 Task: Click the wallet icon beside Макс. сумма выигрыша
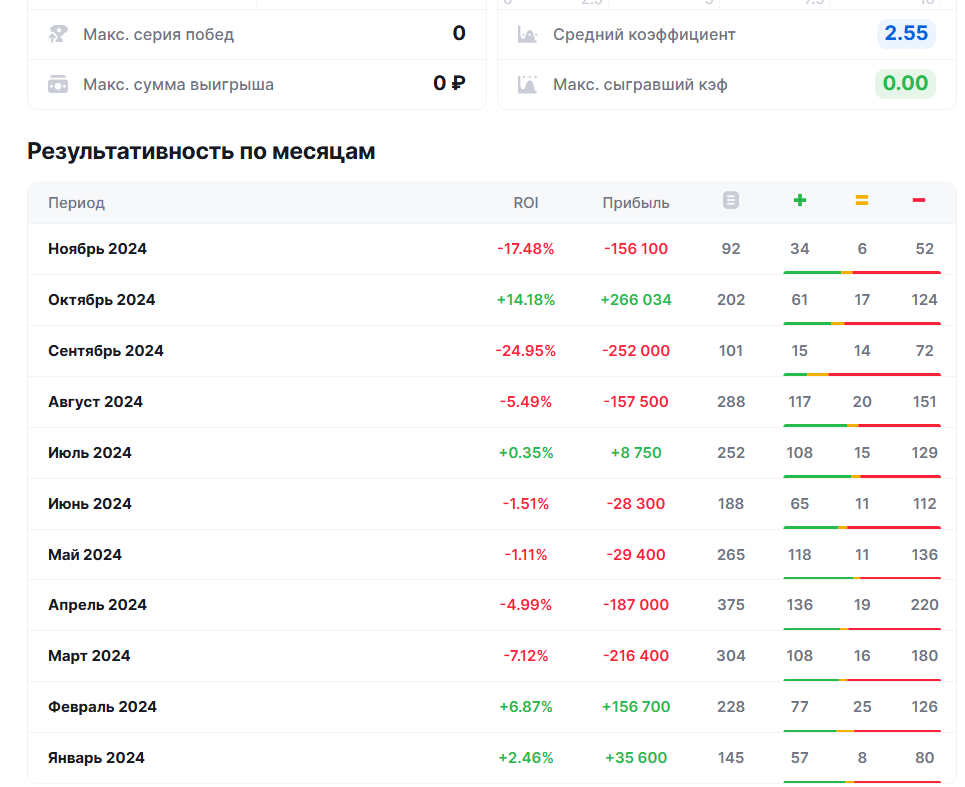(x=58, y=84)
